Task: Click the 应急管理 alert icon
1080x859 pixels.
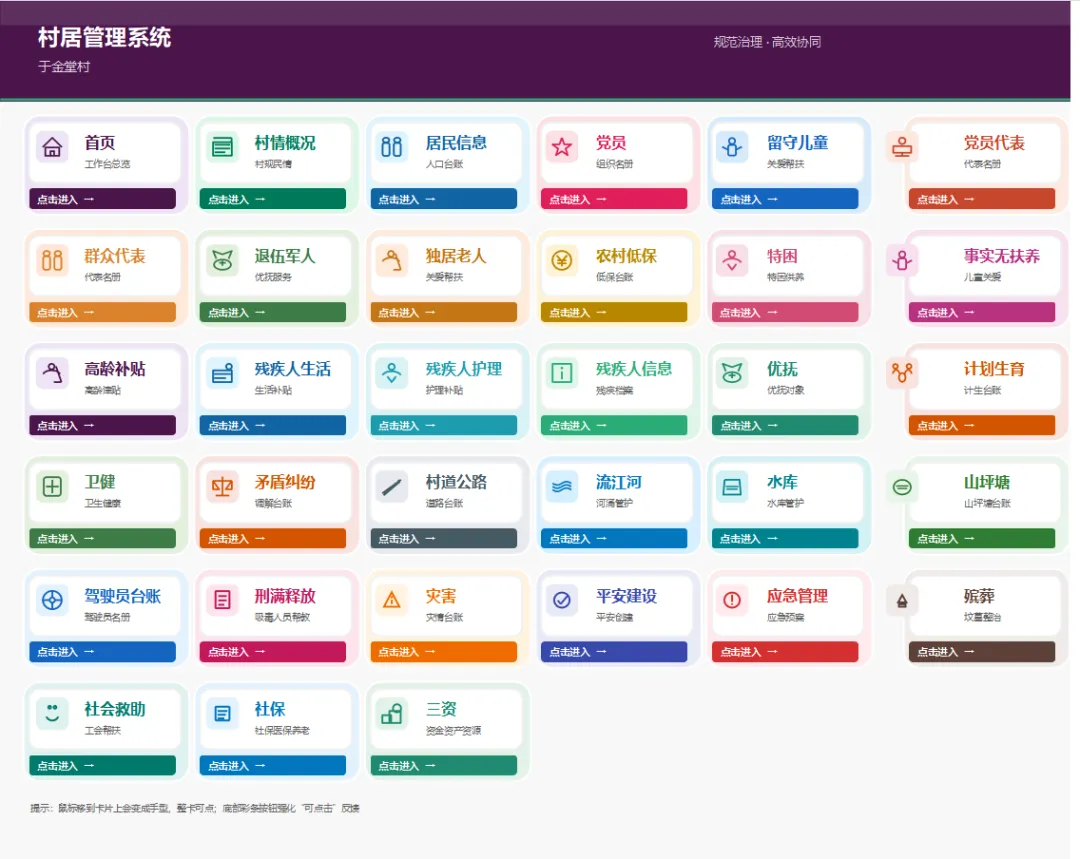Action: click(732, 600)
